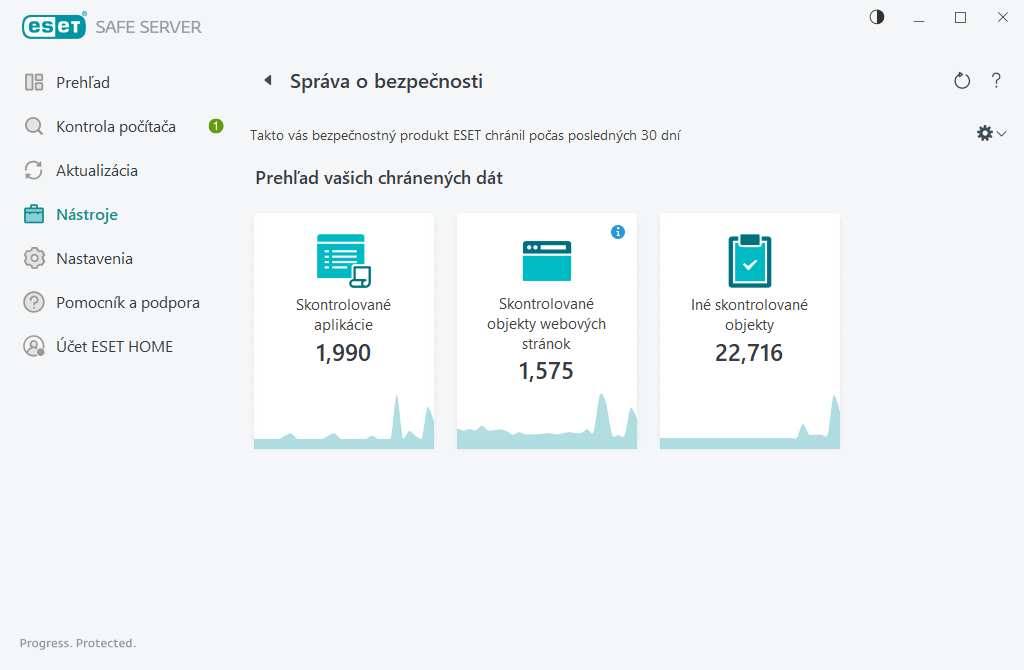Open the Skontrolované aplikácie card
Screen dimensions: 1024x670
[x=344, y=330]
